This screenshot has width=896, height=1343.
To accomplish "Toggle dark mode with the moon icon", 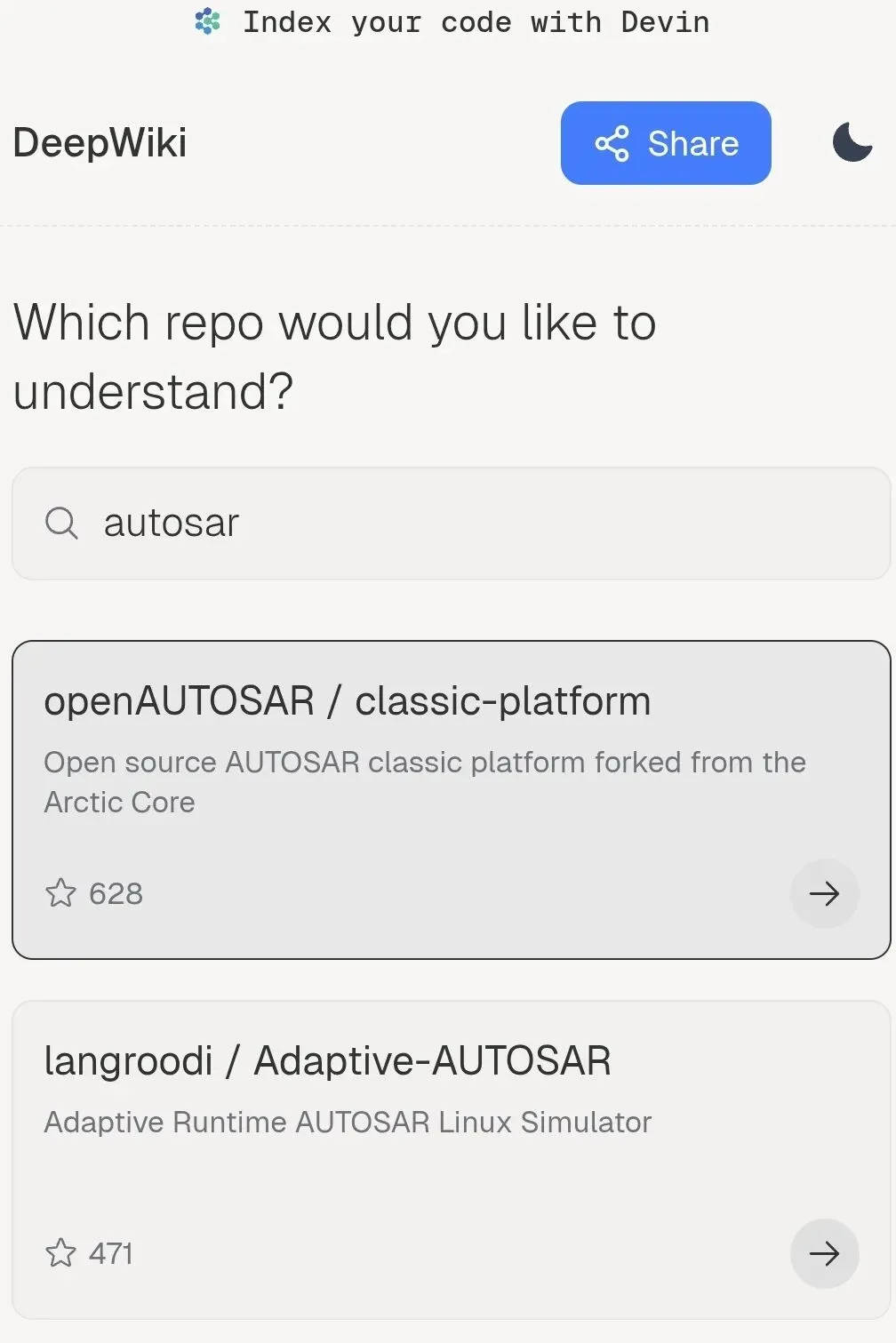I will (x=852, y=142).
